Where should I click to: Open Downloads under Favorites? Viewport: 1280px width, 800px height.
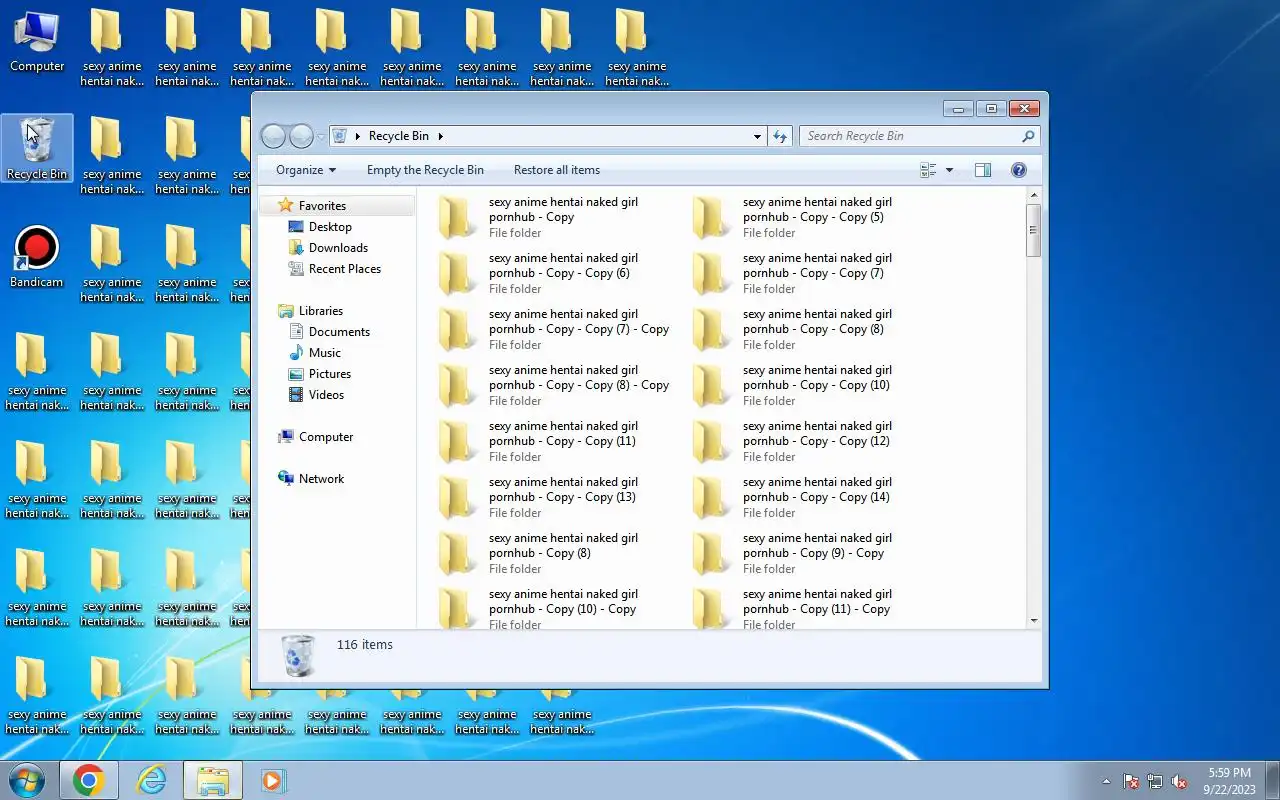tap(338, 248)
